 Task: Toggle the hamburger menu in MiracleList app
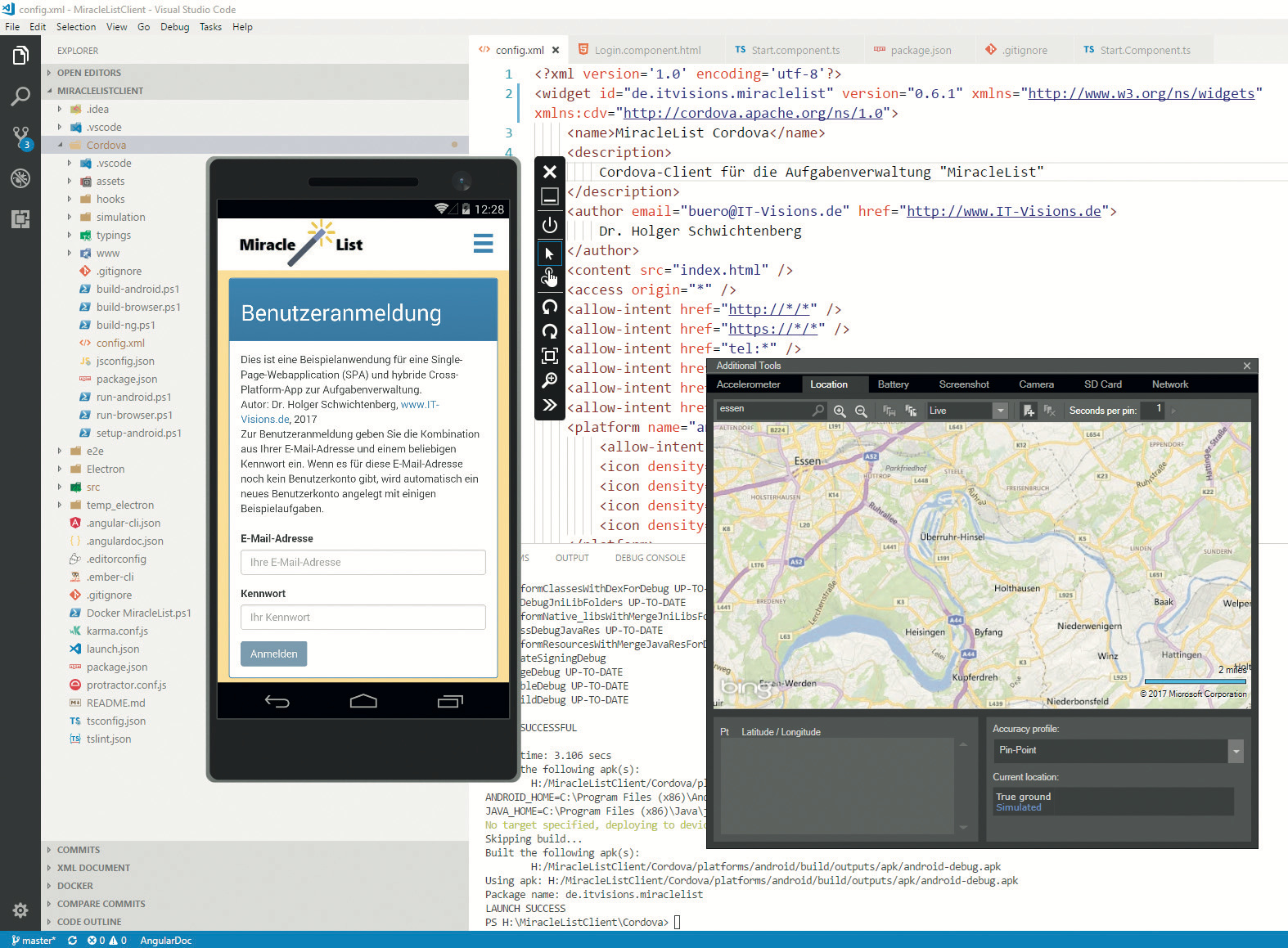click(x=483, y=243)
